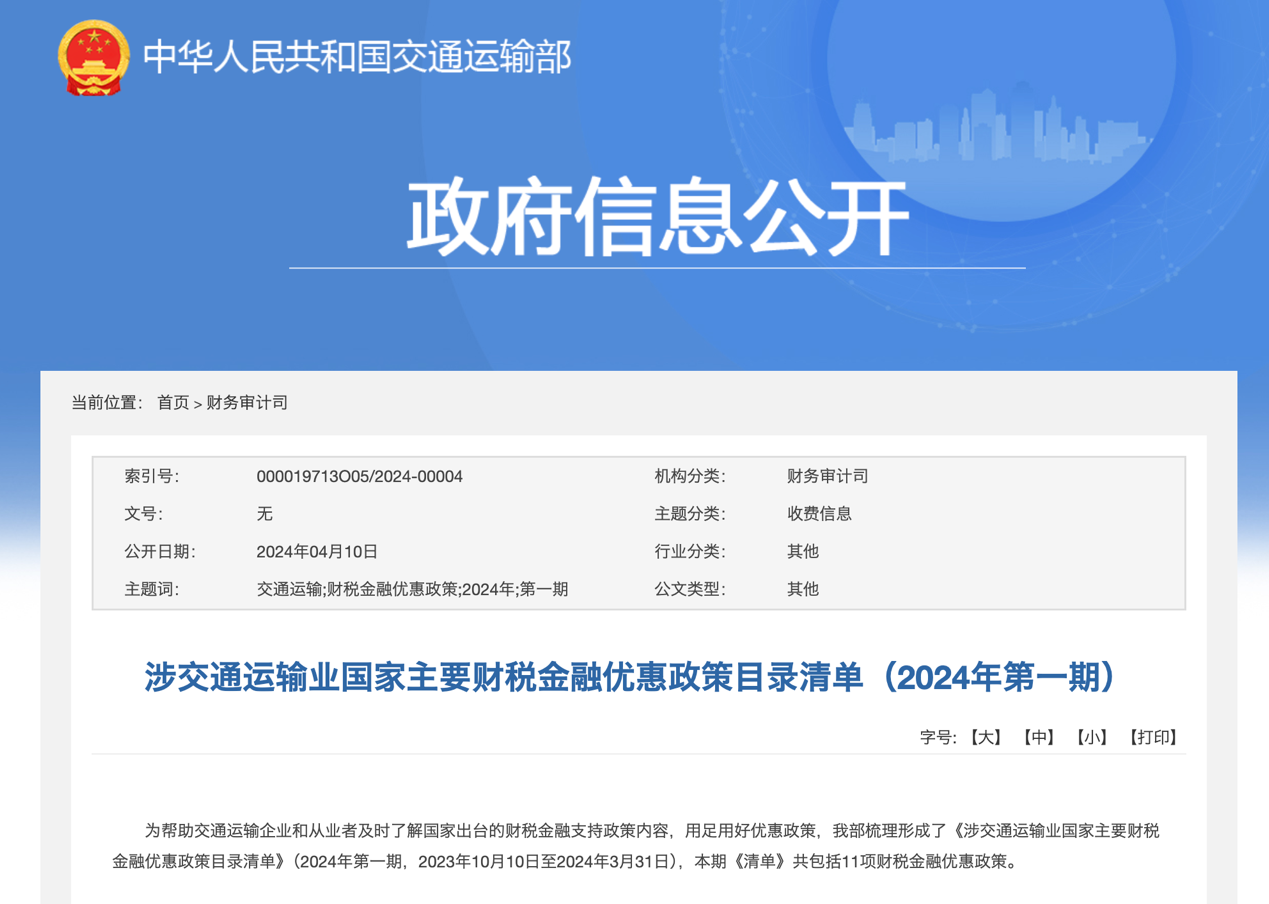This screenshot has height=904, width=1269.
Task: Click the 政府信息公开 banner heading
Action: coord(657,217)
